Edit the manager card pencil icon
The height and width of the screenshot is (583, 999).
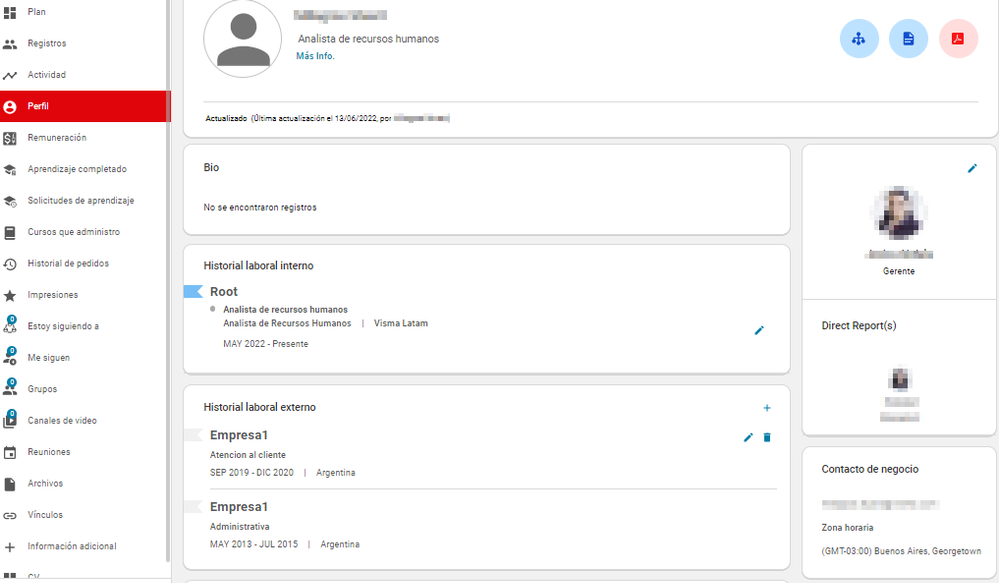pos(972,168)
